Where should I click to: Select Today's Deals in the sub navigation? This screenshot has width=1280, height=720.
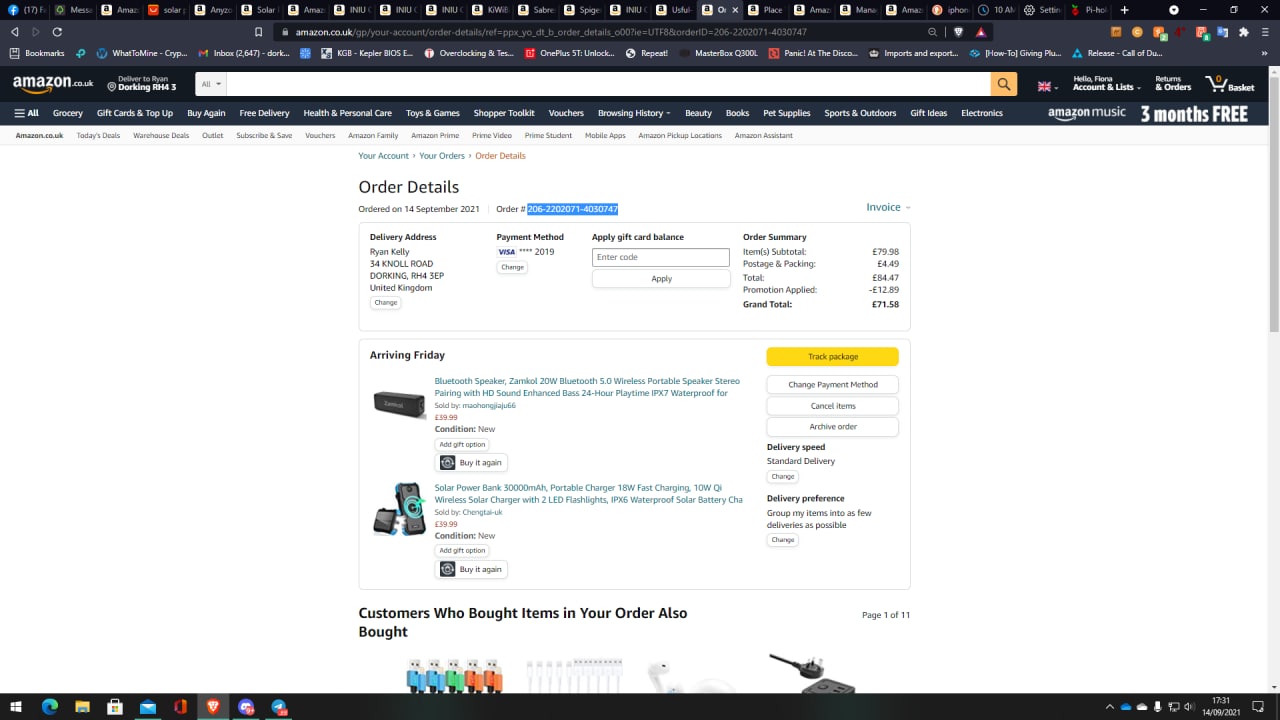(98, 136)
